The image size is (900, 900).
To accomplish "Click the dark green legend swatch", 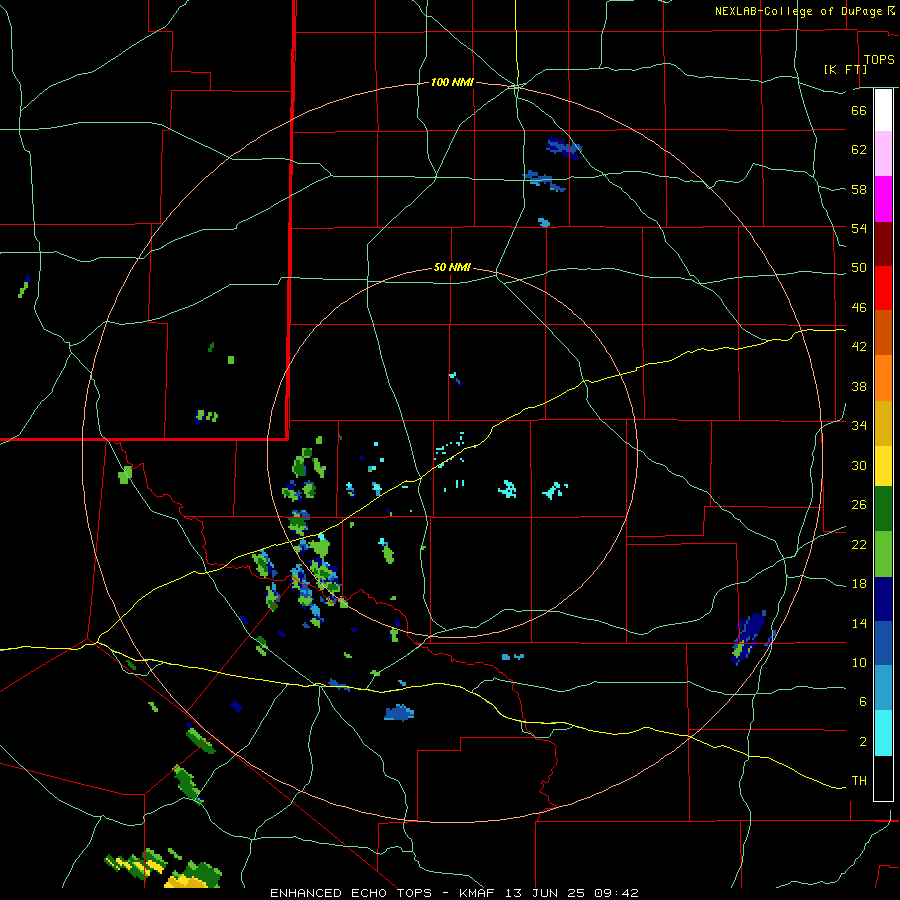I will point(883,509).
